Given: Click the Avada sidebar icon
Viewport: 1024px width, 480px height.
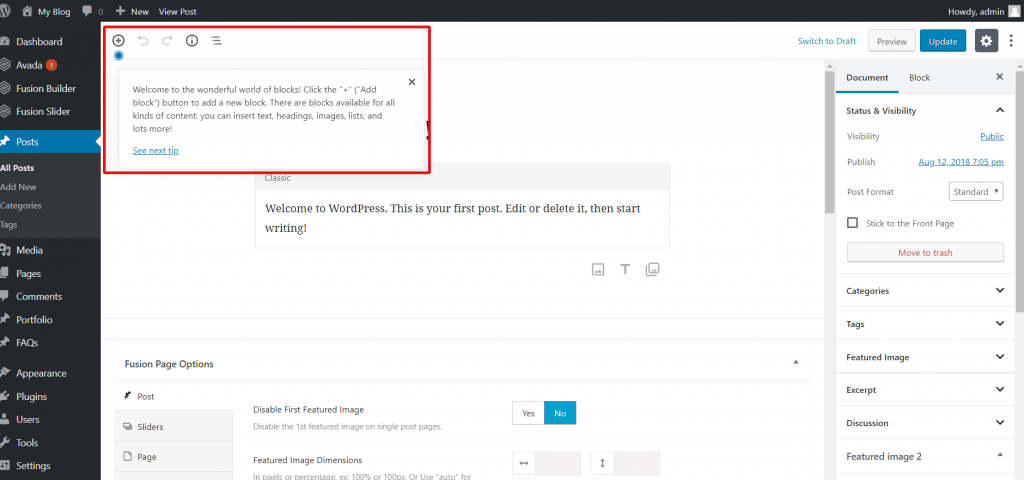Looking at the screenshot, I should point(5,65).
